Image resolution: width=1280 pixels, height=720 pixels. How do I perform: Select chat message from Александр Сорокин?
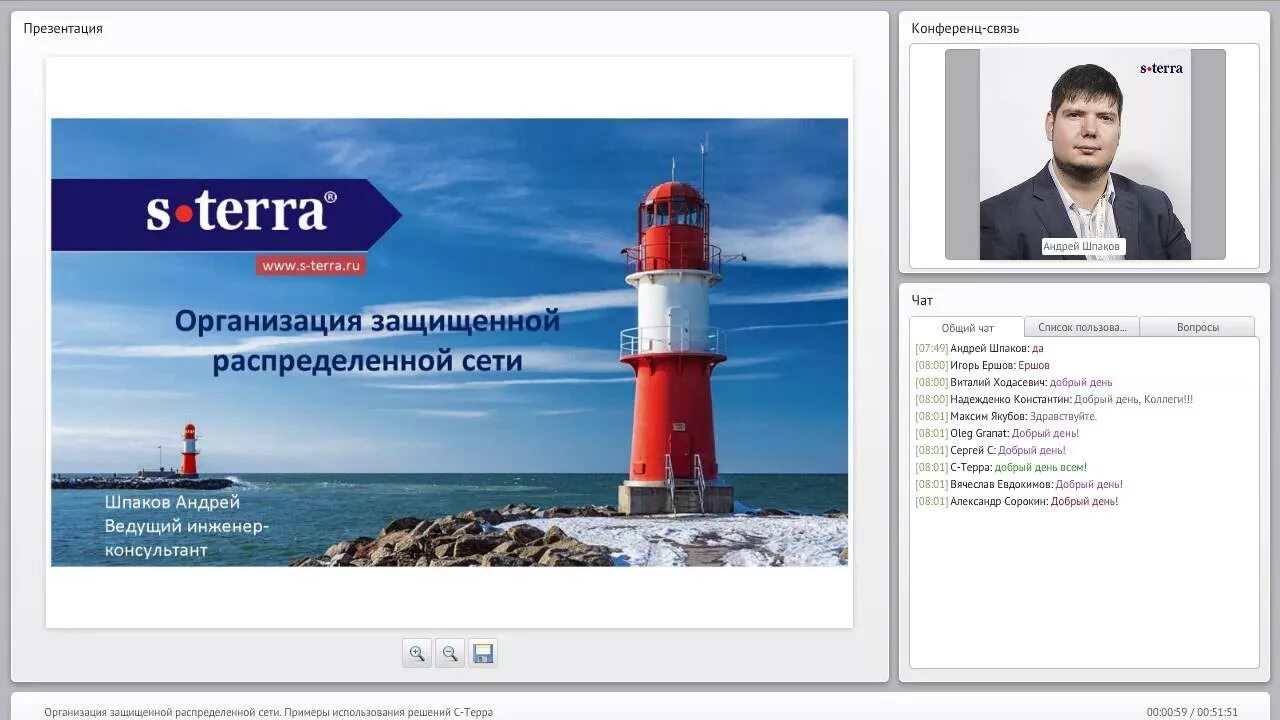tap(1016, 501)
